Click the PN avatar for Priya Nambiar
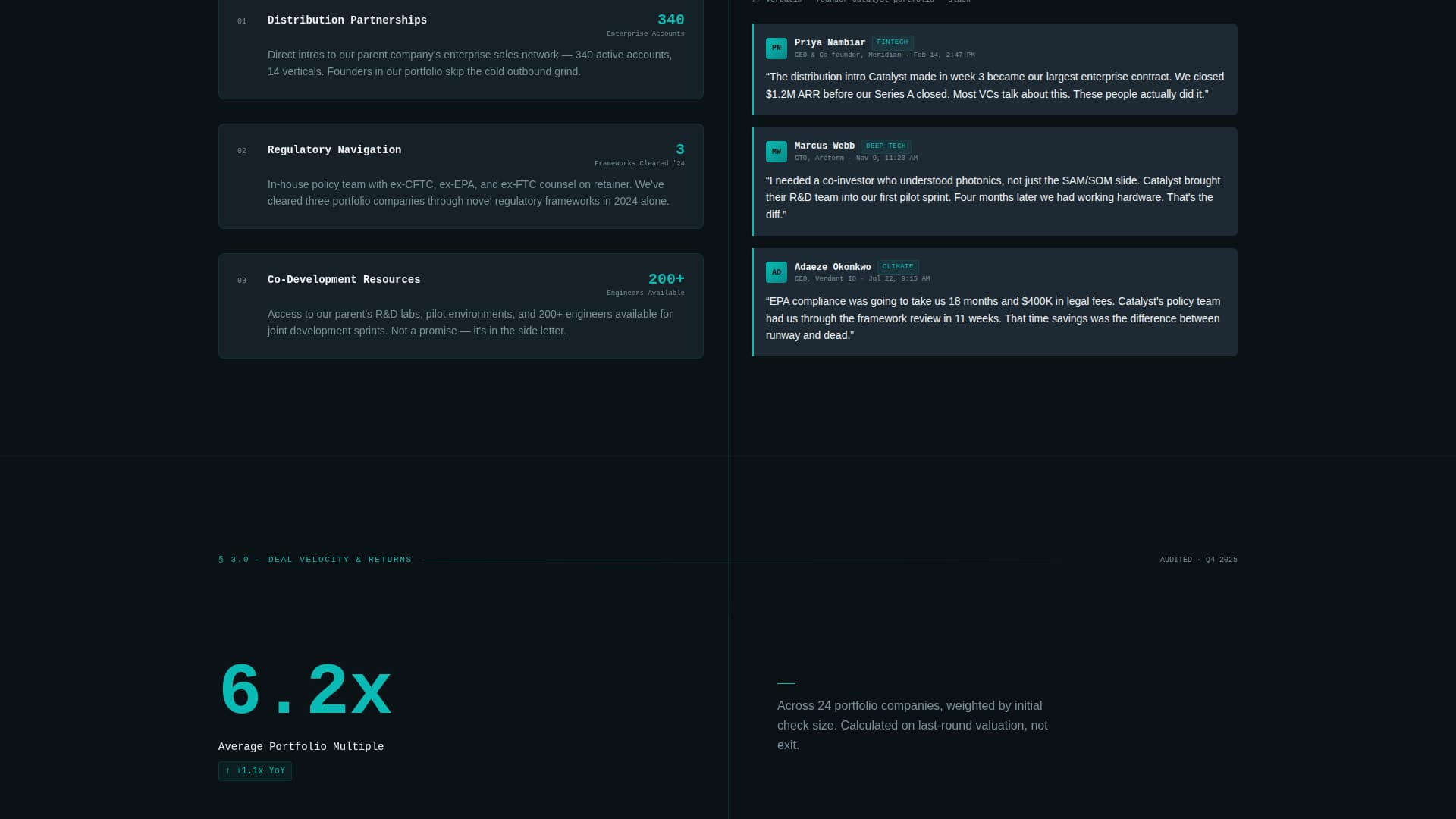This screenshot has height=819, width=1456. 776,48
